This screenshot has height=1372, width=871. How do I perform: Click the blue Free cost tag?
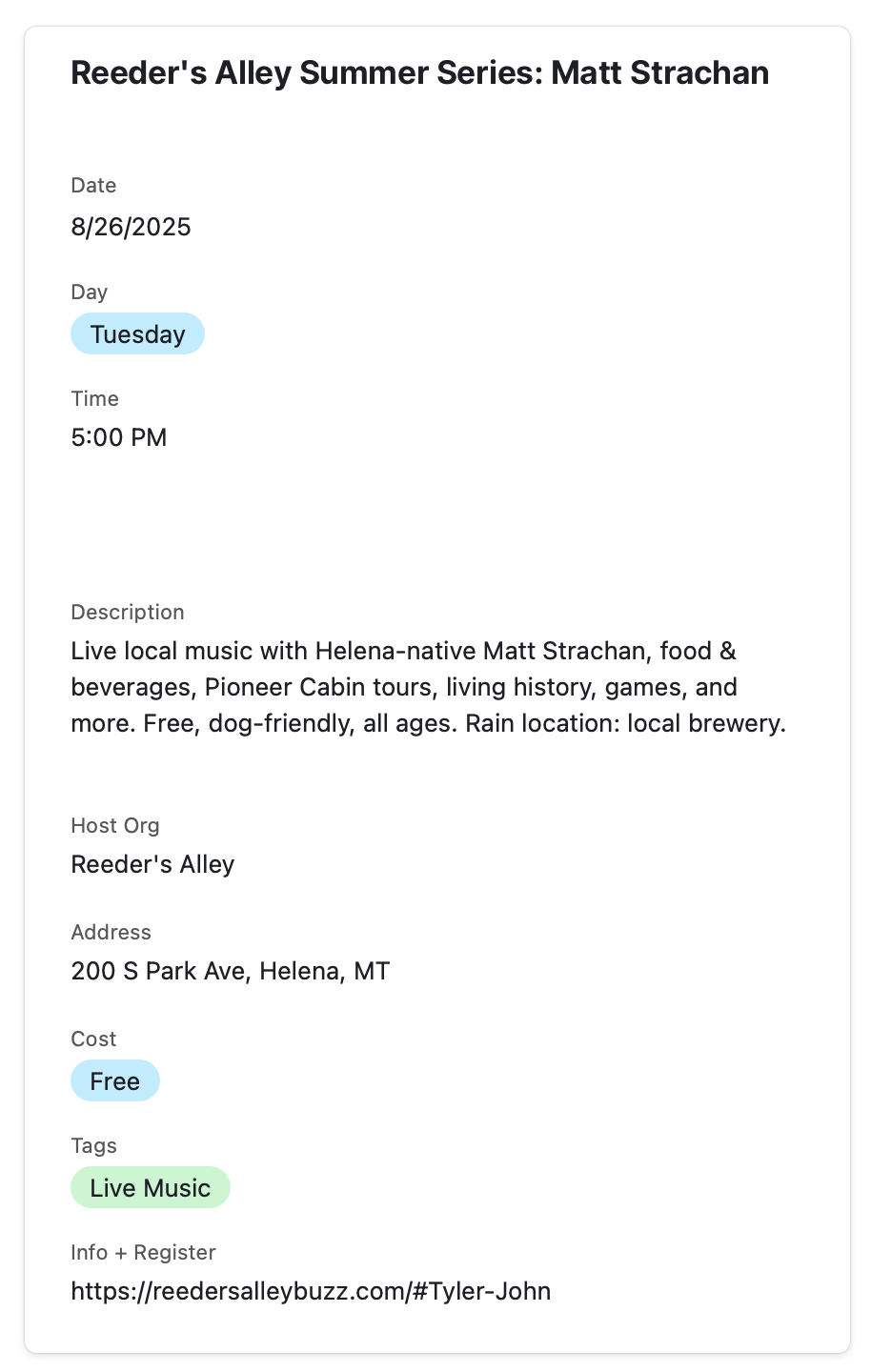click(x=114, y=1081)
